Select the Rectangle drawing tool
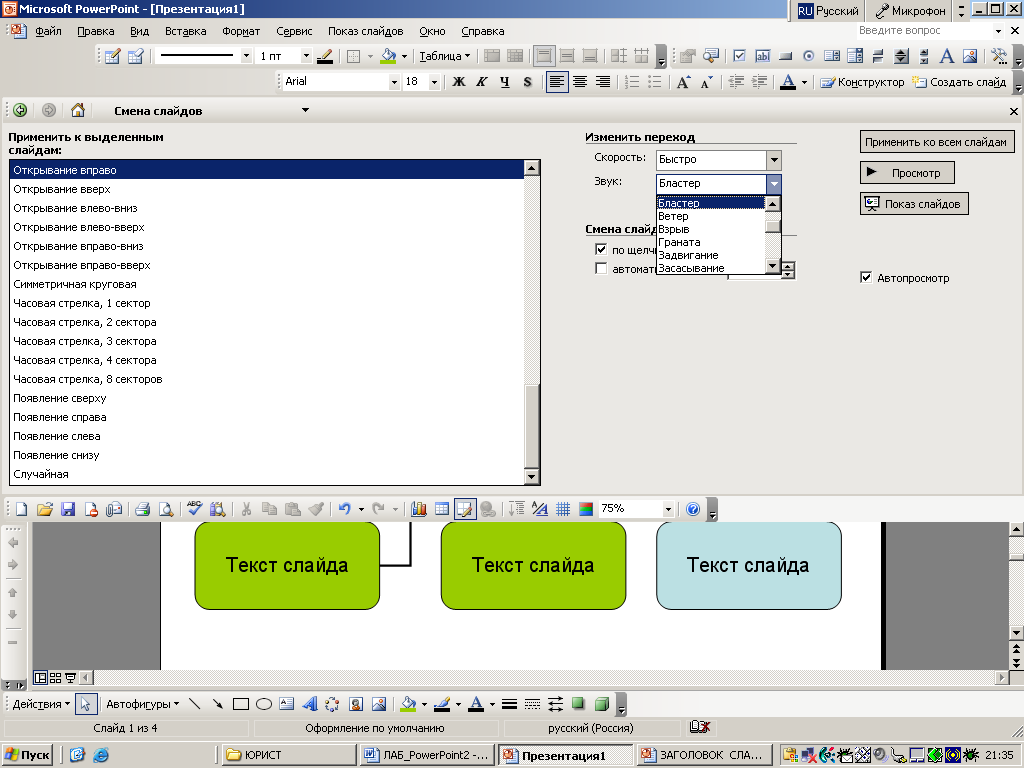The height and width of the screenshot is (768, 1024). pyautogui.click(x=241, y=704)
